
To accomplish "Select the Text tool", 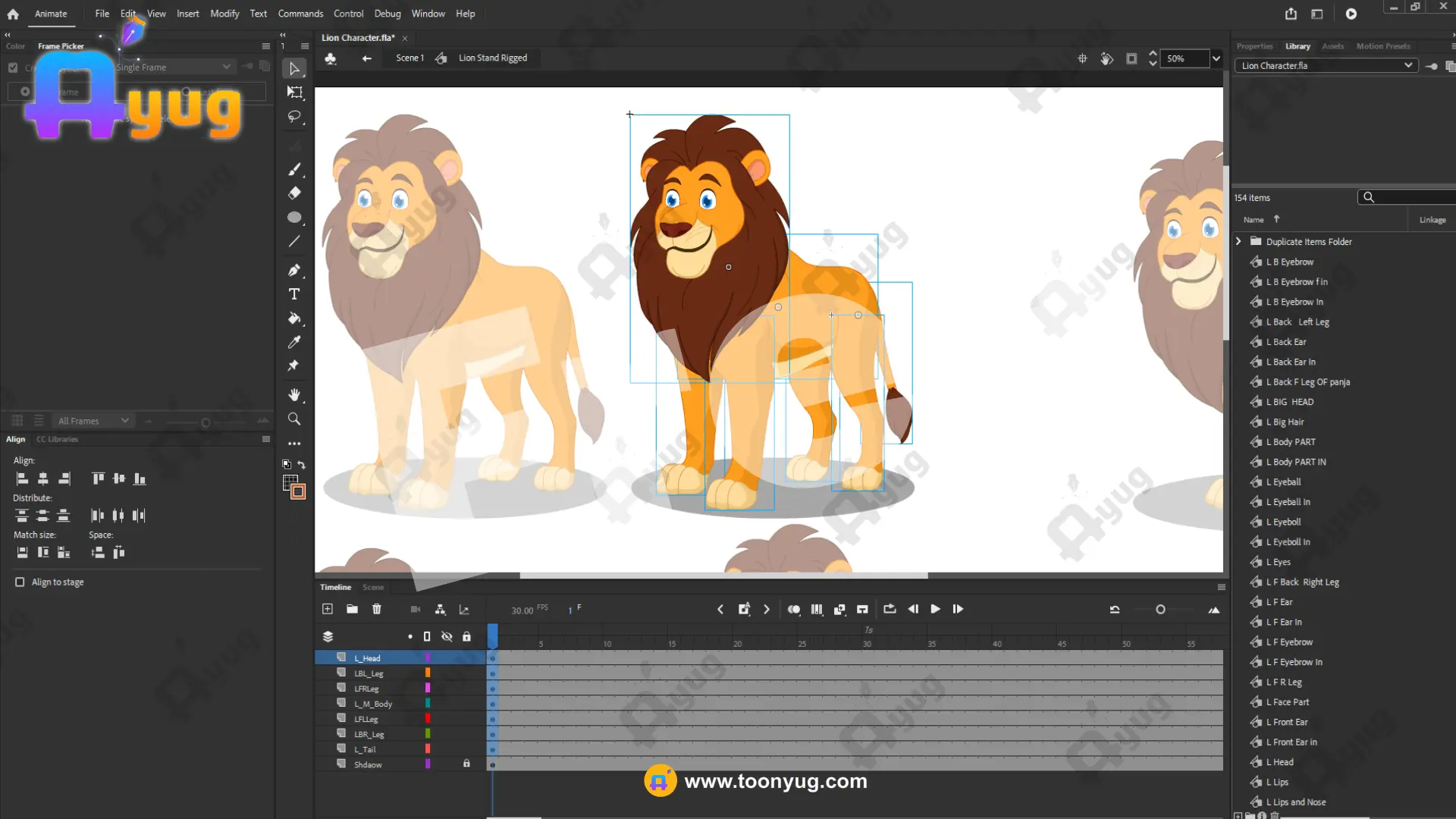I will point(294,294).
